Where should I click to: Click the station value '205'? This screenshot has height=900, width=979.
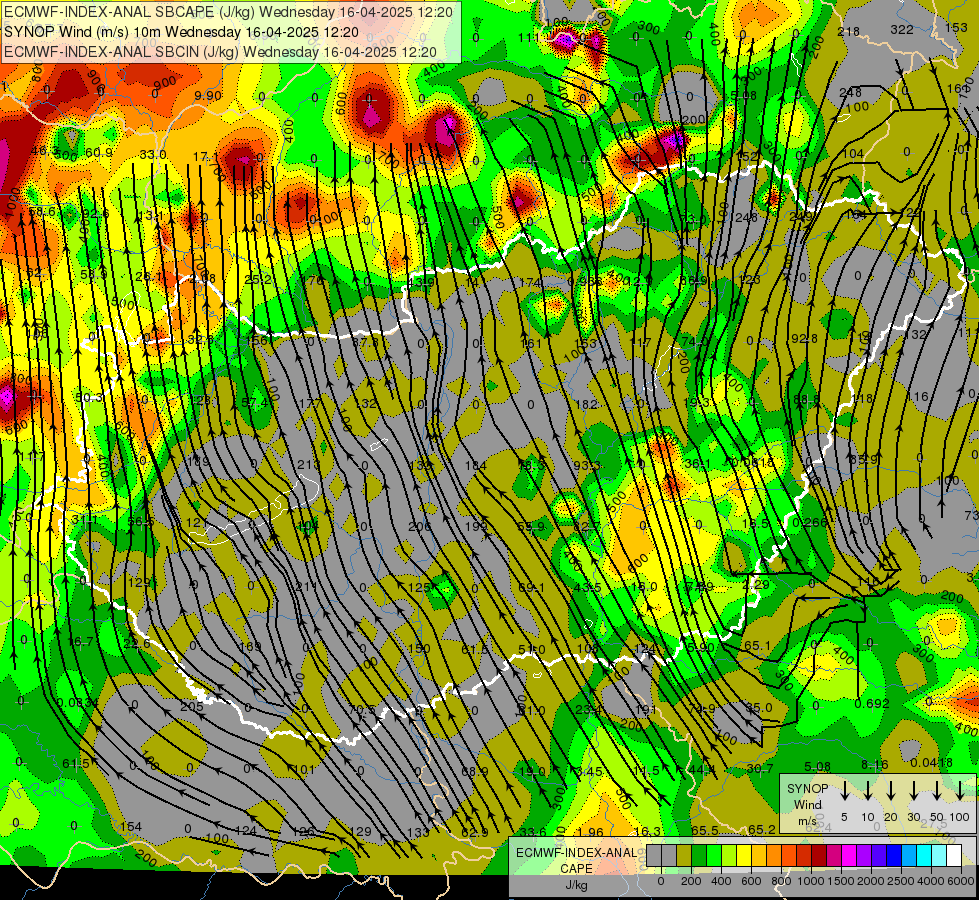coord(192,706)
